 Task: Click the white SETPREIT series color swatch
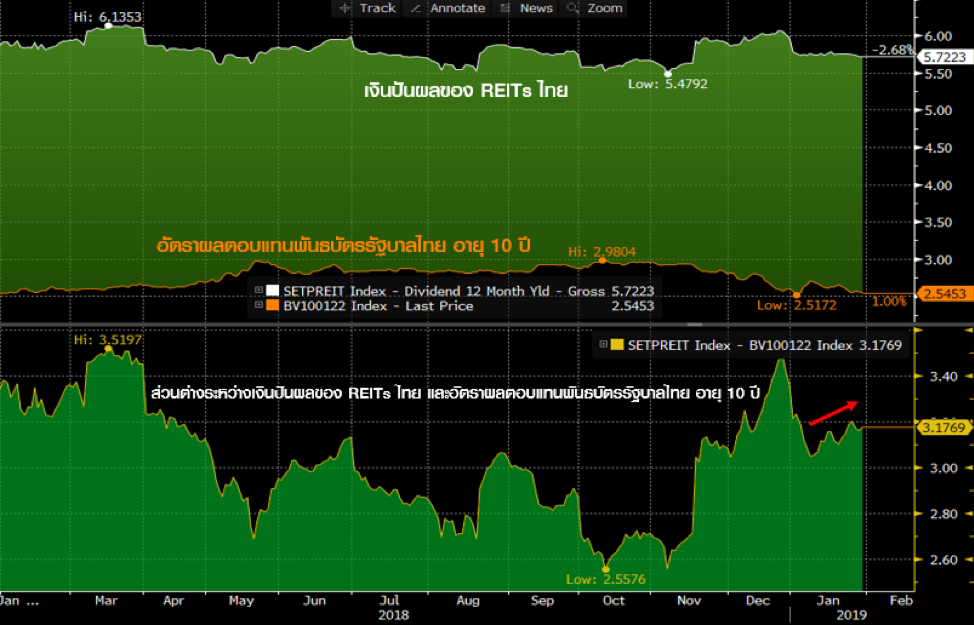click(273, 291)
